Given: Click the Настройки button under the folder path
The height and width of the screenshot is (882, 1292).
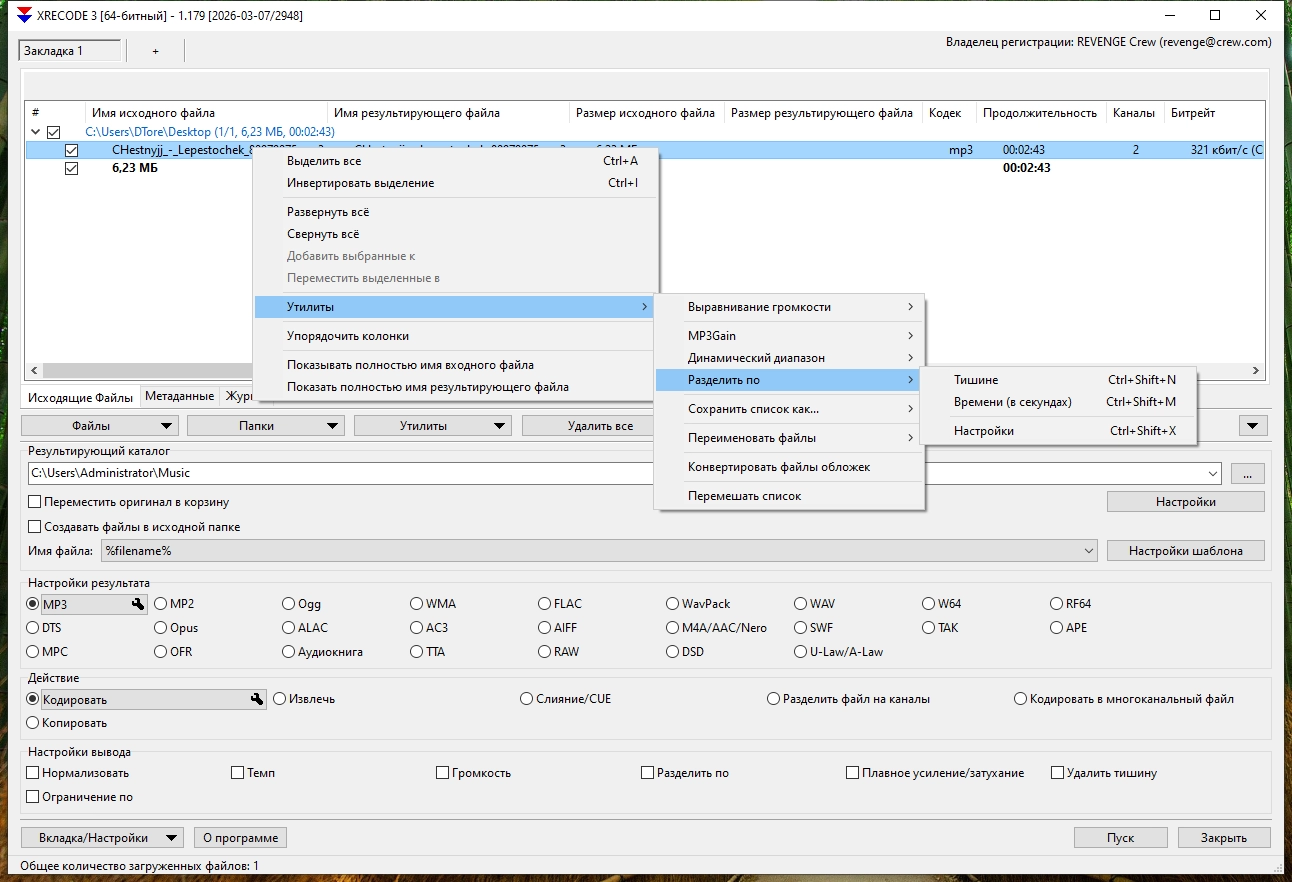Looking at the screenshot, I should [1186, 502].
